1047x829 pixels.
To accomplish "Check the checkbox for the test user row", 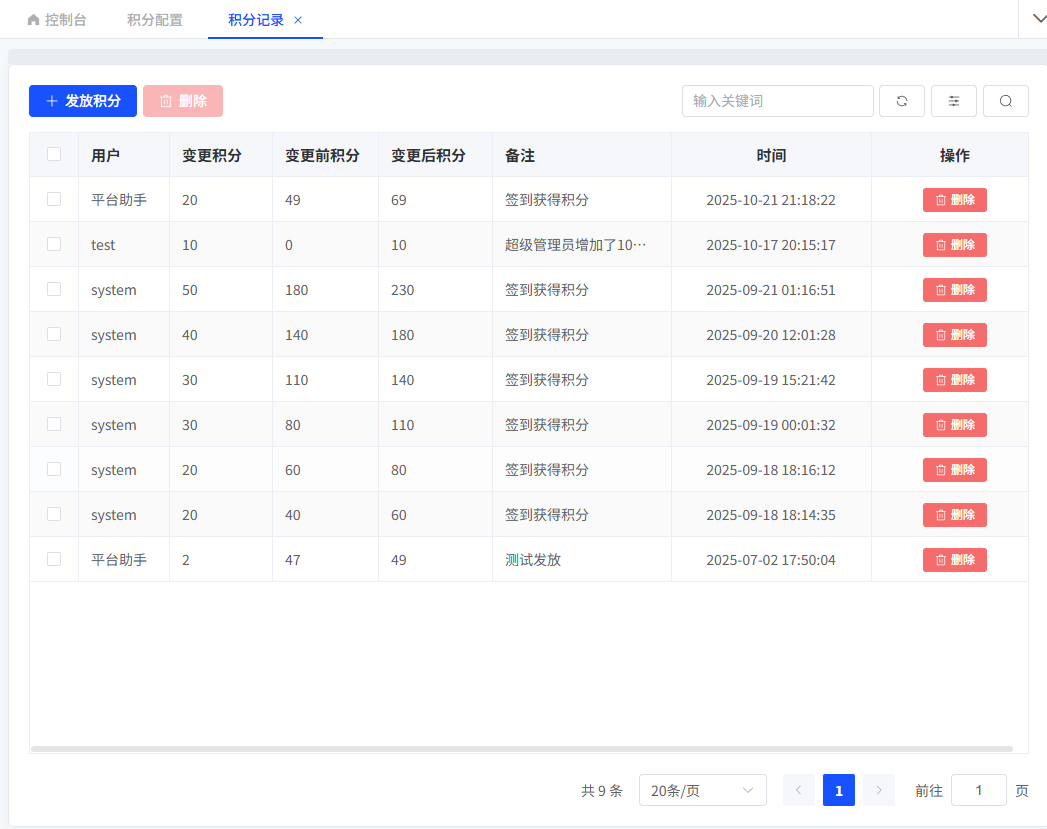I will (54, 244).
